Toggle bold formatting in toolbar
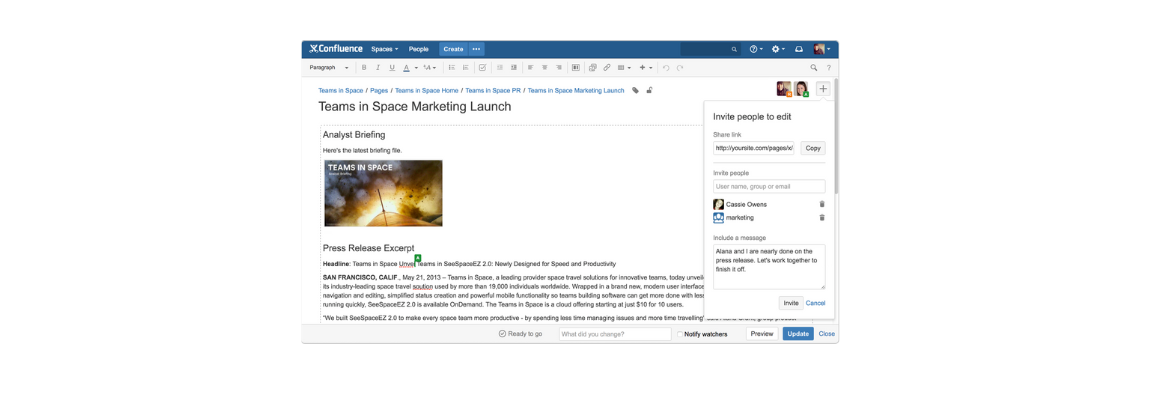The image size is (1170, 400). tap(364, 67)
